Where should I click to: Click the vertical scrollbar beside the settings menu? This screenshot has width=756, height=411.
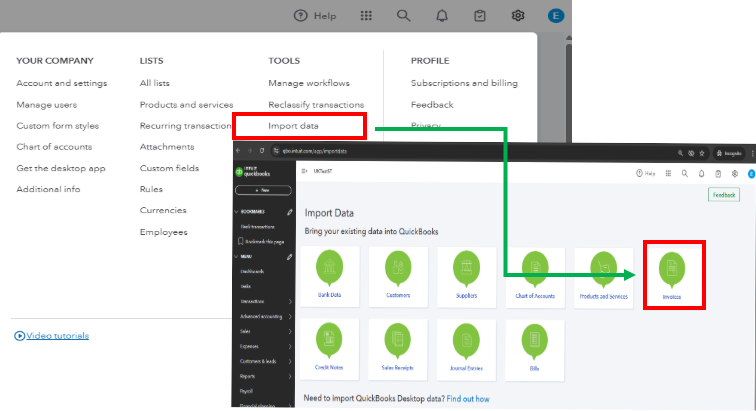tap(568, 92)
